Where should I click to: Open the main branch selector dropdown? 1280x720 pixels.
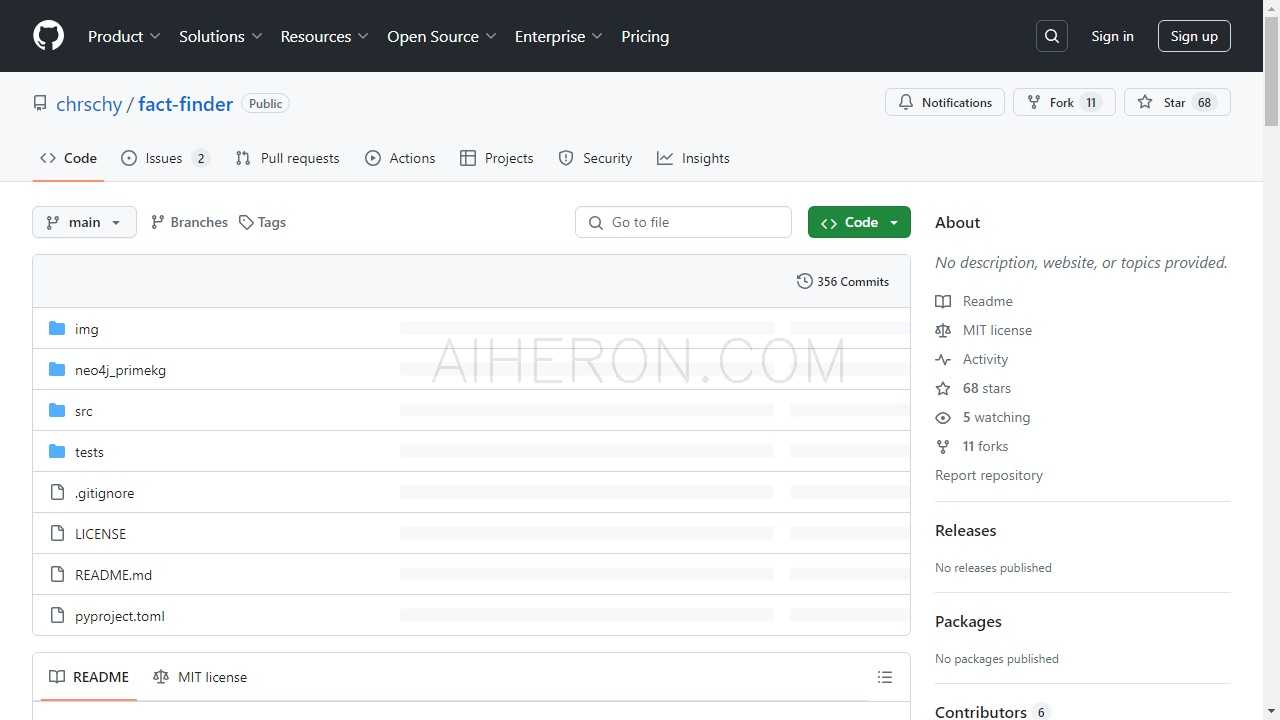coord(84,222)
